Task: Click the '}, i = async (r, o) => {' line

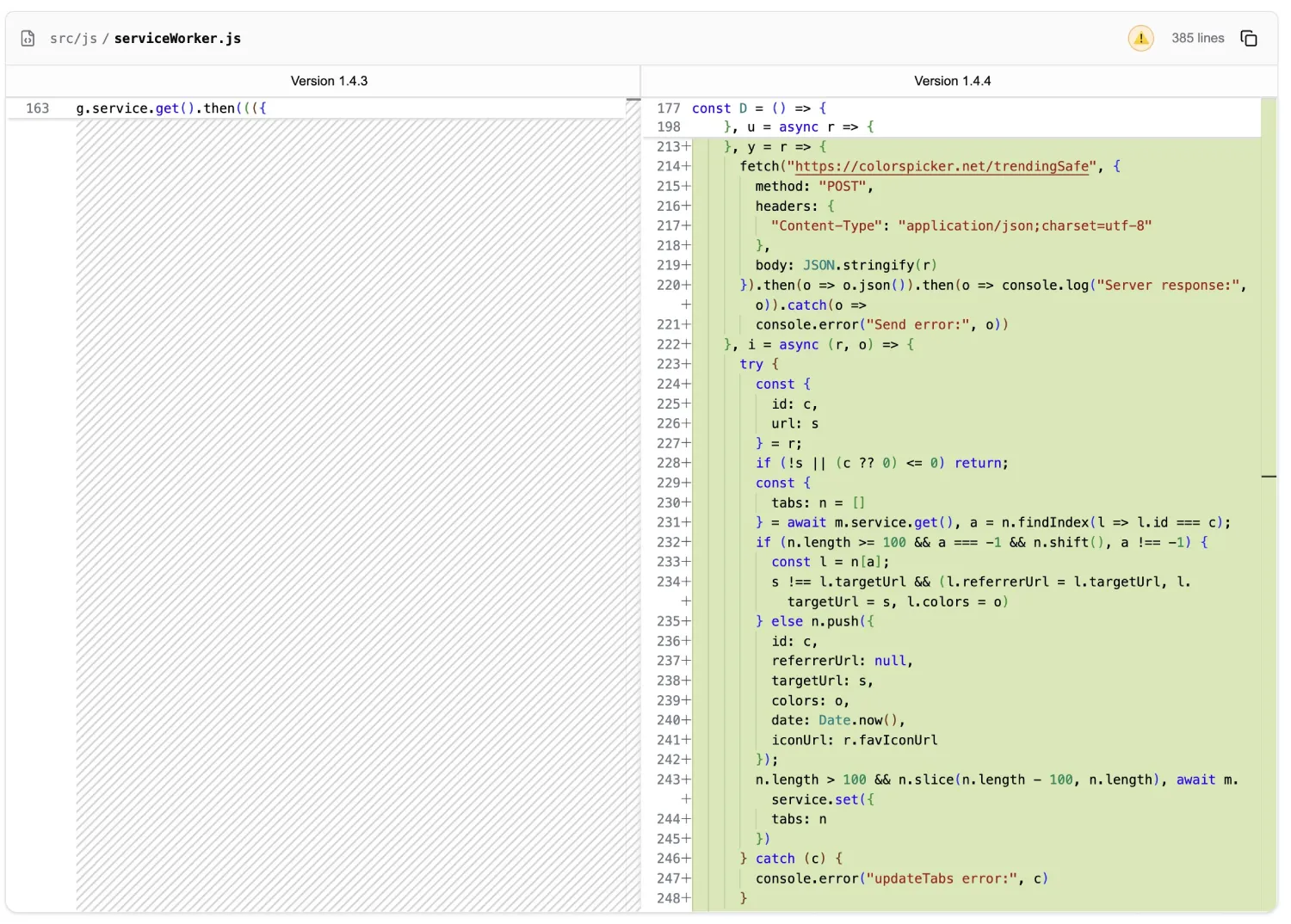Action: click(818, 345)
